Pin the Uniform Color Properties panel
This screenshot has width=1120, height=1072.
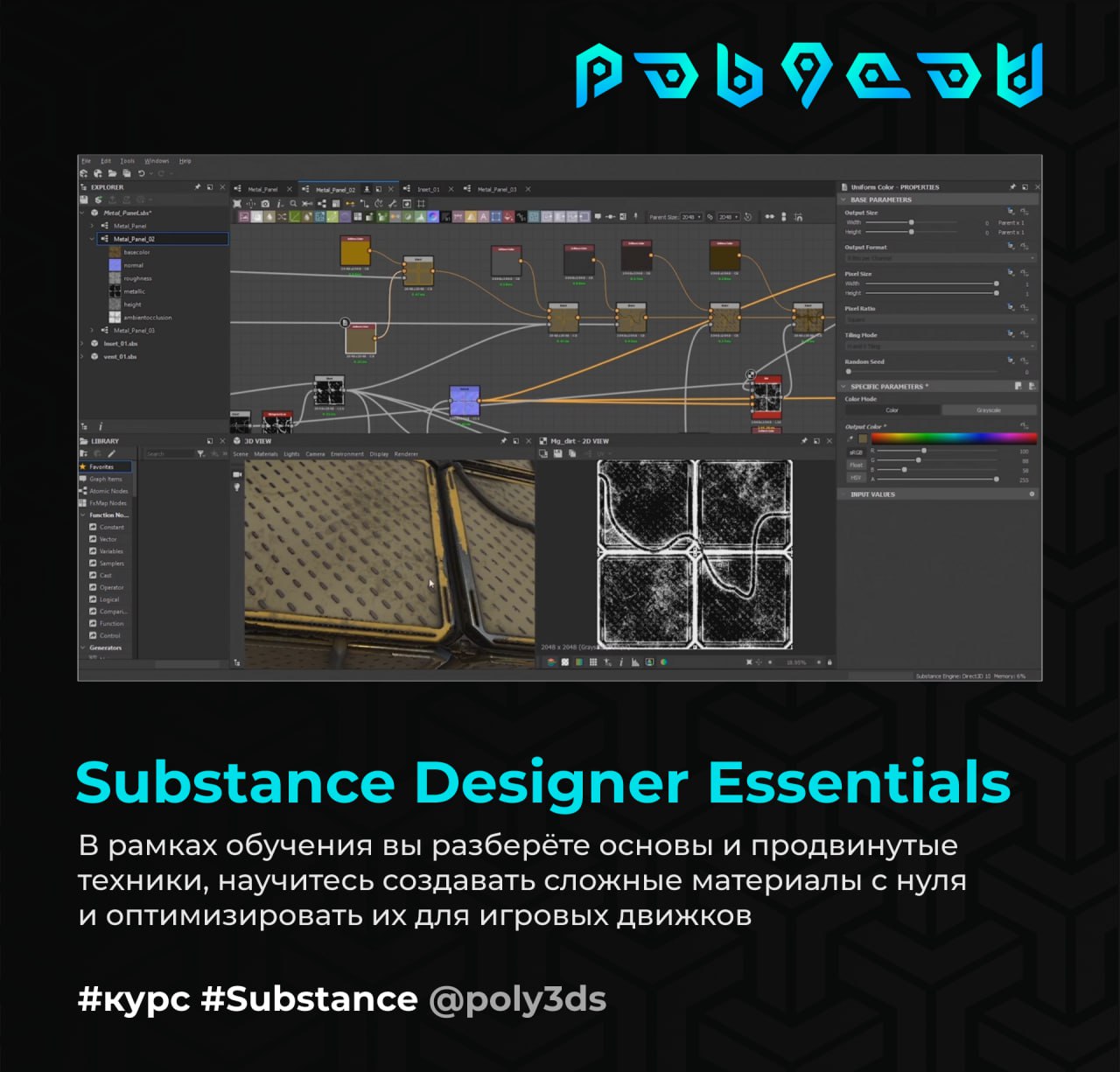coord(1012,186)
